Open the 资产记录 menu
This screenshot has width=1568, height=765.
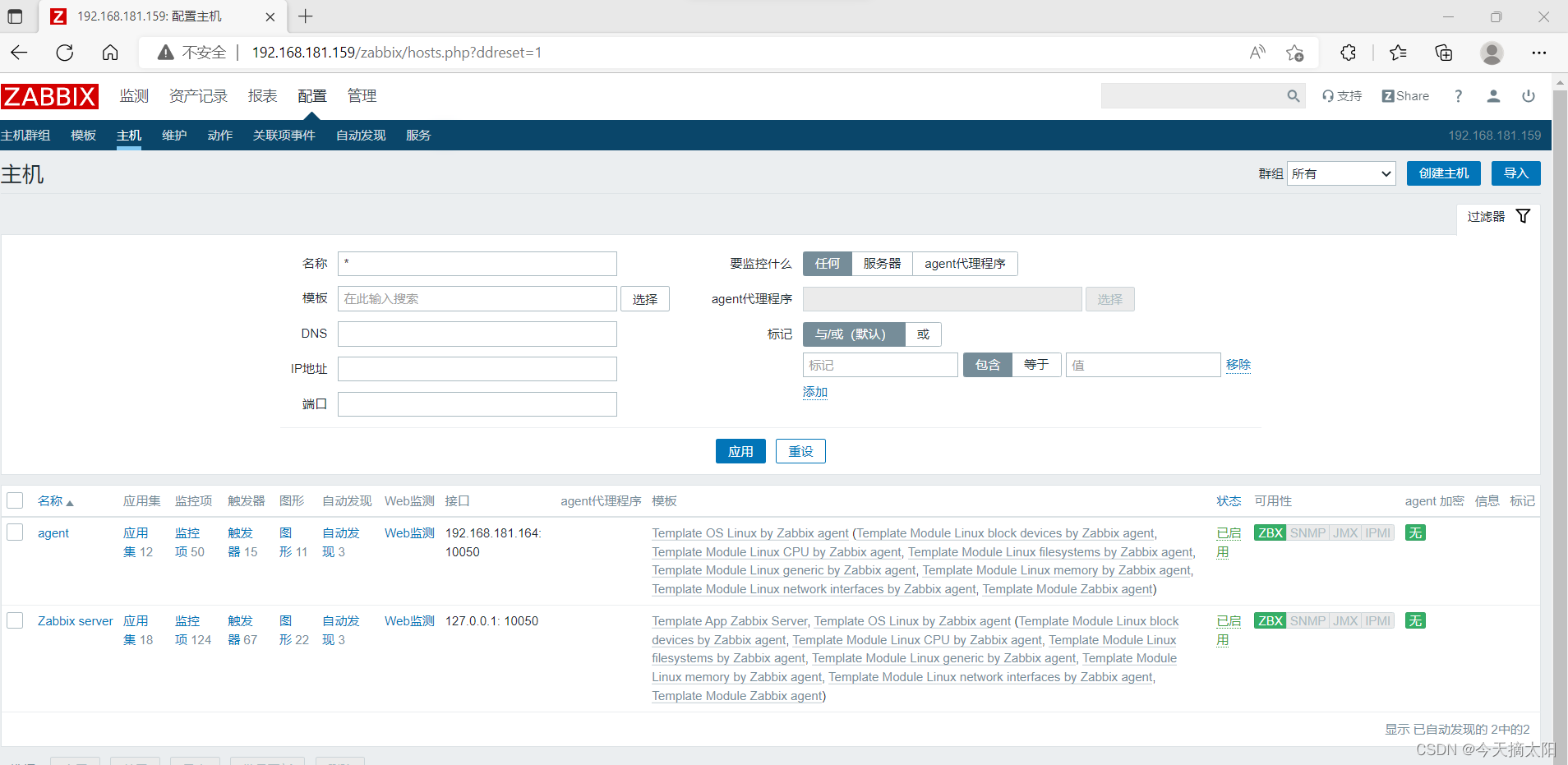[x=198, y=96]
